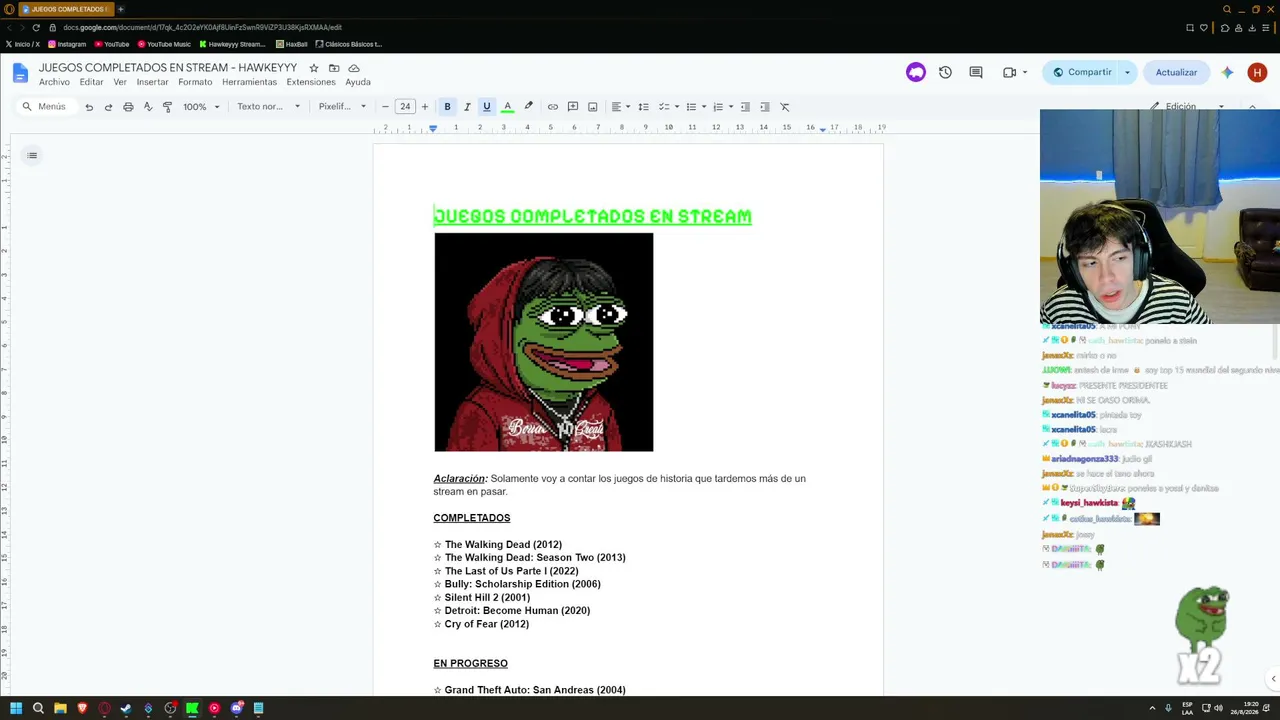Open the highlight color pen tool
Image resolution: width=1280 pixels, height=720 pixels.
point(528,107)
